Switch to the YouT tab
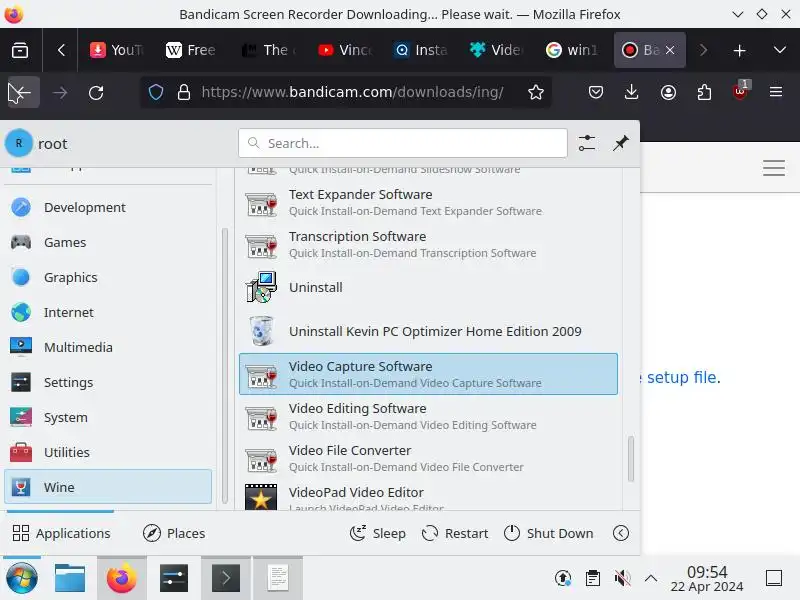The width and height of the screenshot is (800, 600). 117,50
